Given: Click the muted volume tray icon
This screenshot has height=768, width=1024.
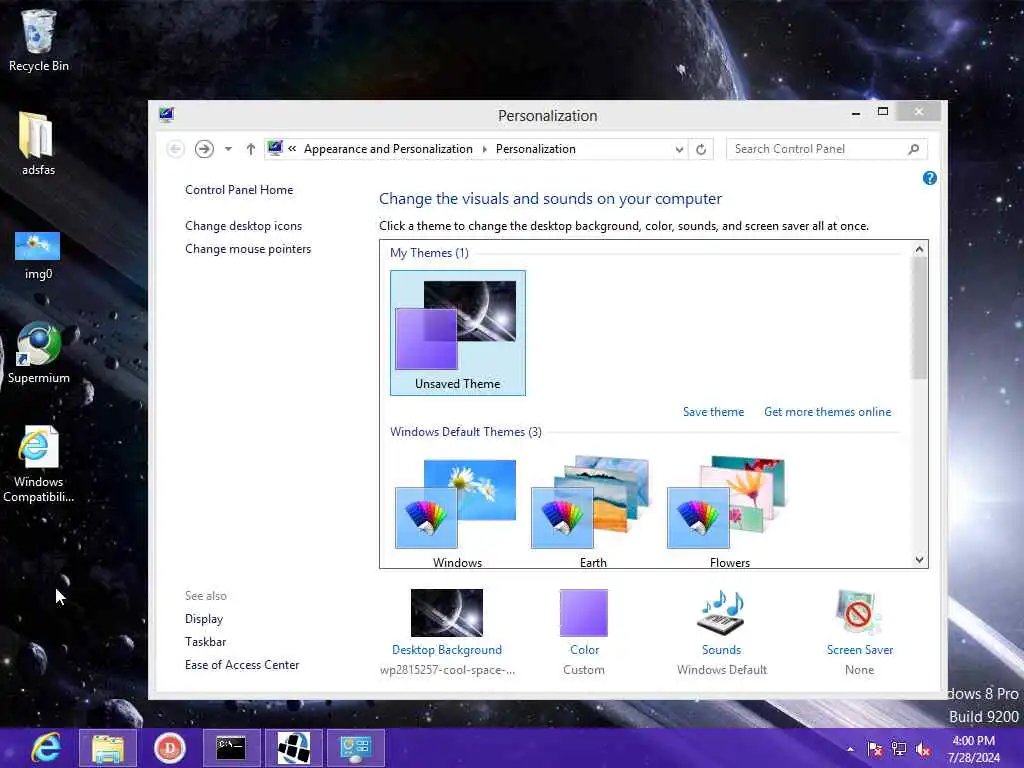Looking at the screenshot, I should [923, 749].
